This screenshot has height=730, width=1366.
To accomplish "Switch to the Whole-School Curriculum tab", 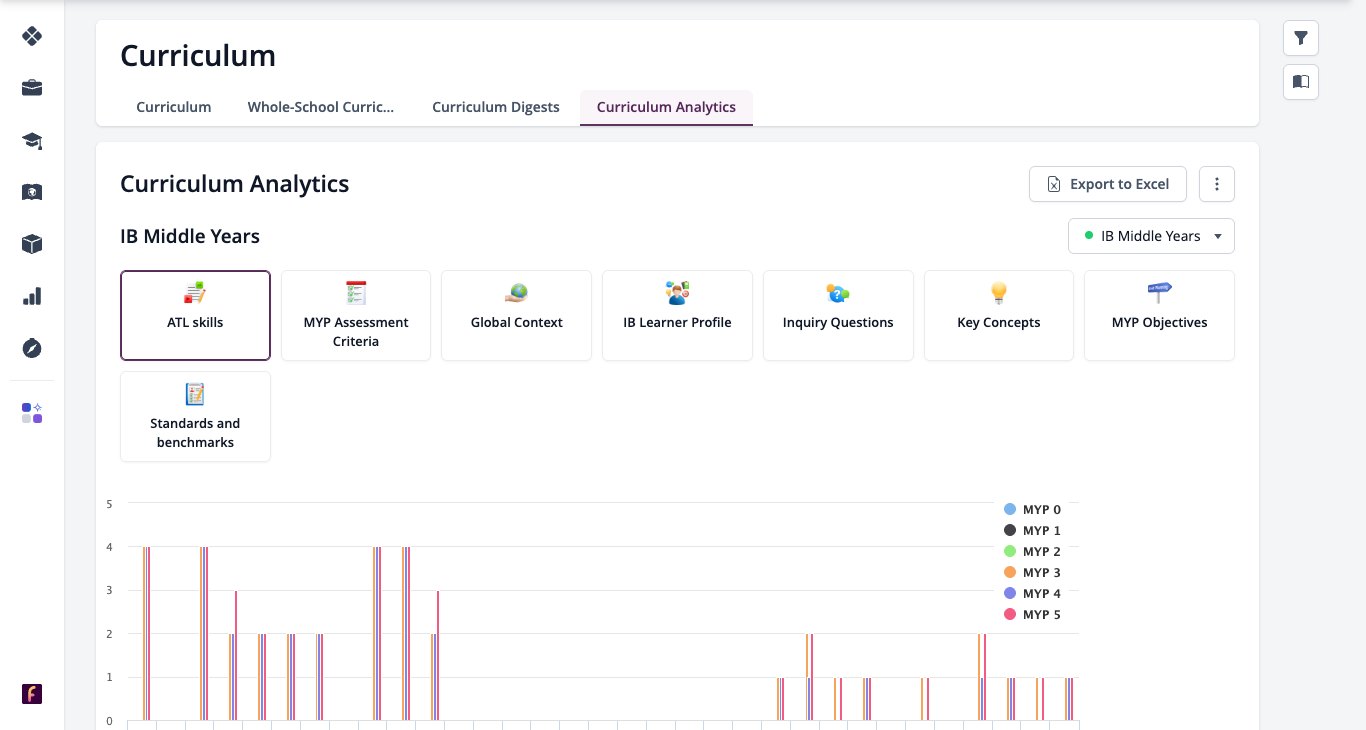I will 321,107.
